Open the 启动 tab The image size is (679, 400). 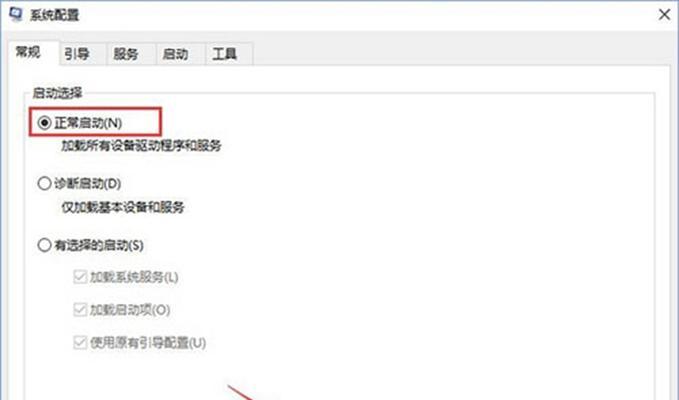coord(175,54)
